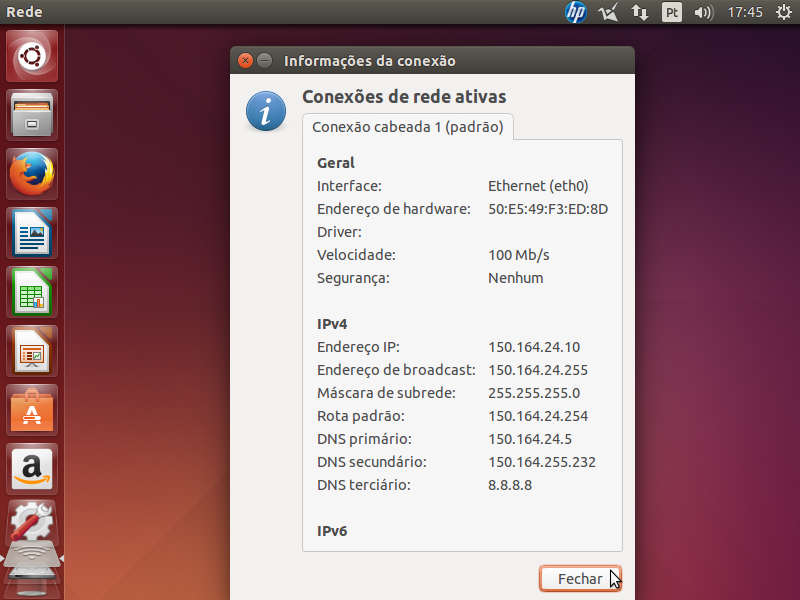Viewport: 800px width, 600px height.
Task: Launch Firefox from the launcher
Action: 33,174
